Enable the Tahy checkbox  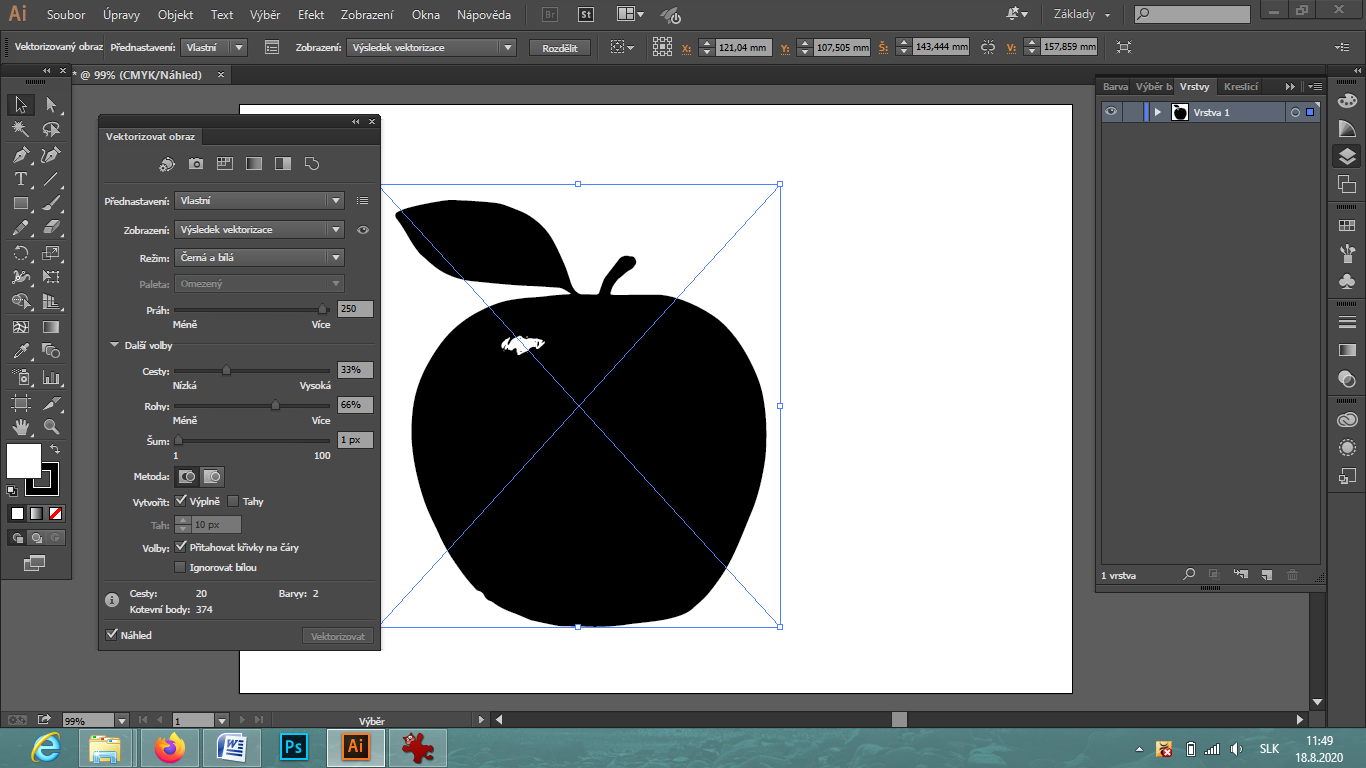tap(233, 502)
